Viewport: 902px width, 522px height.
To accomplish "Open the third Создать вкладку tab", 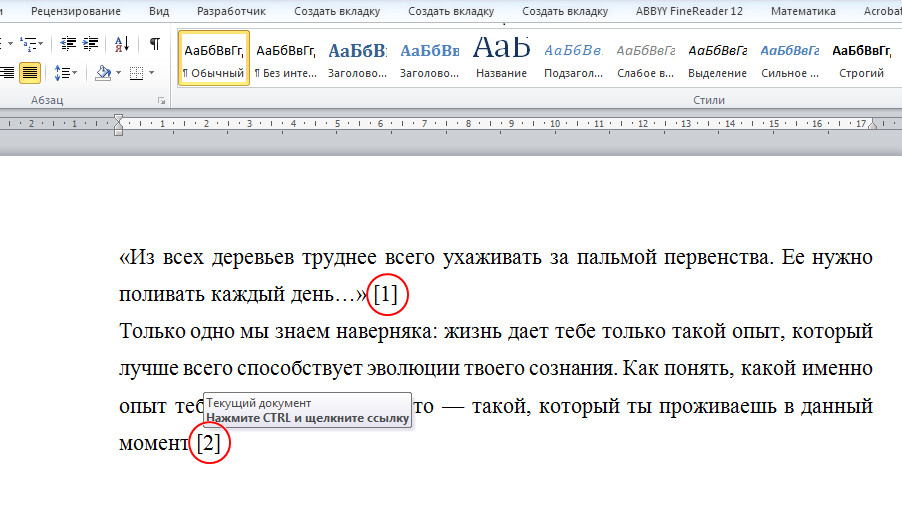I will click(565, 11).
